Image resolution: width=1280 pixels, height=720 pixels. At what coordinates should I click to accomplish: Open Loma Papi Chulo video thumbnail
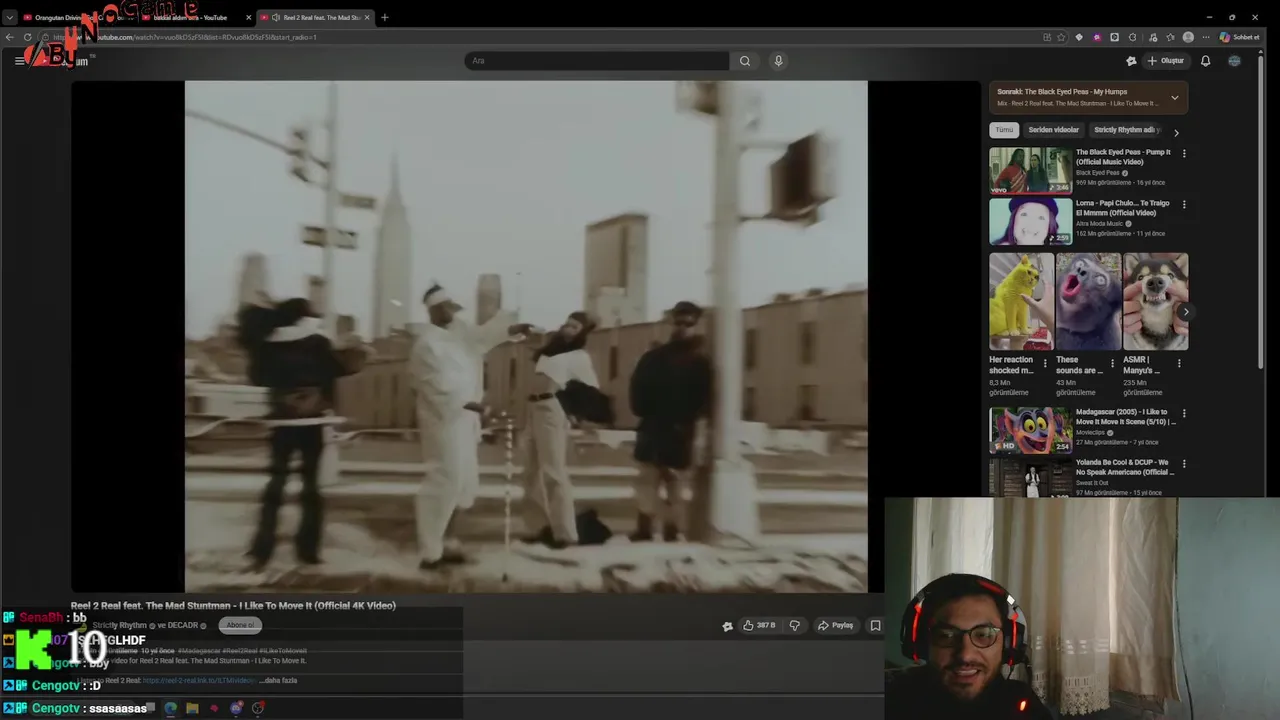pyautogui.click(x=1030, y=221)
